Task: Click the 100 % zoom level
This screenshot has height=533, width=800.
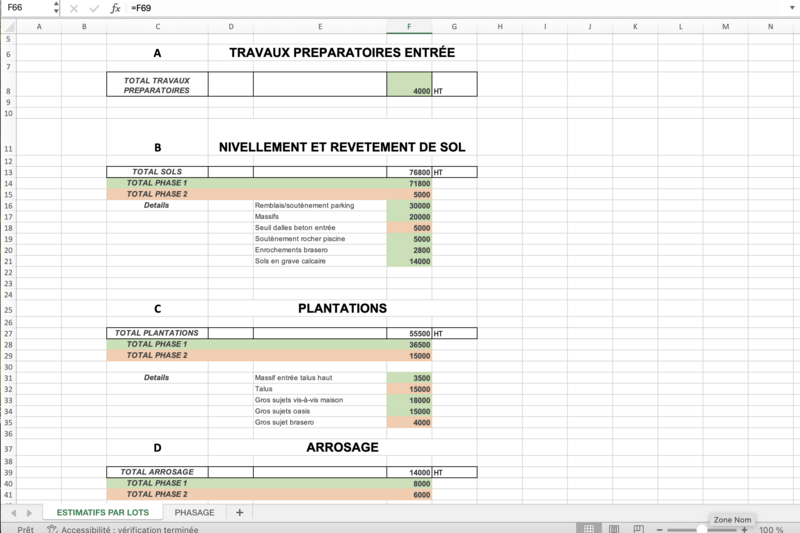Action: pos(771,529)
